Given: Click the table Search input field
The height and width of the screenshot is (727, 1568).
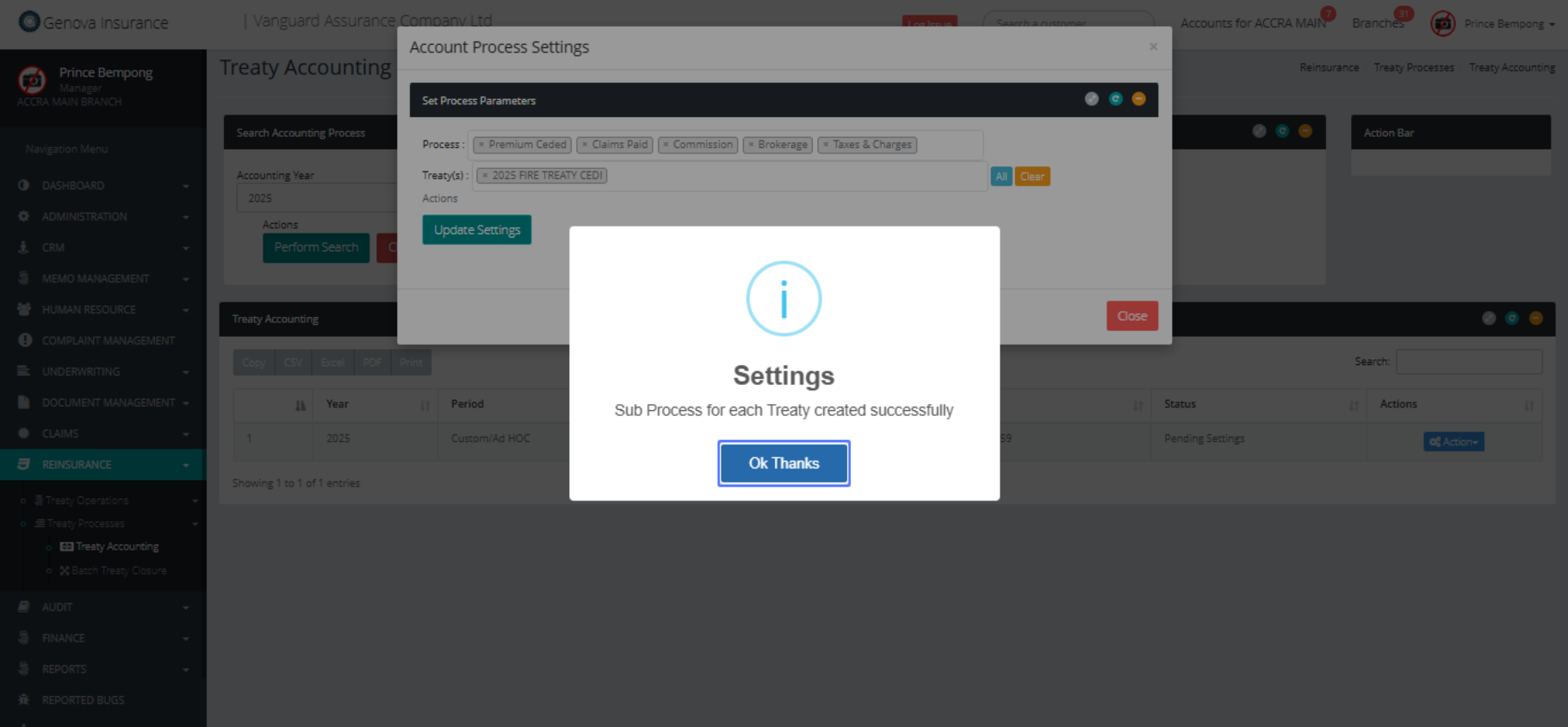Looking at the screenshot, I should [x=1468, y=362].
